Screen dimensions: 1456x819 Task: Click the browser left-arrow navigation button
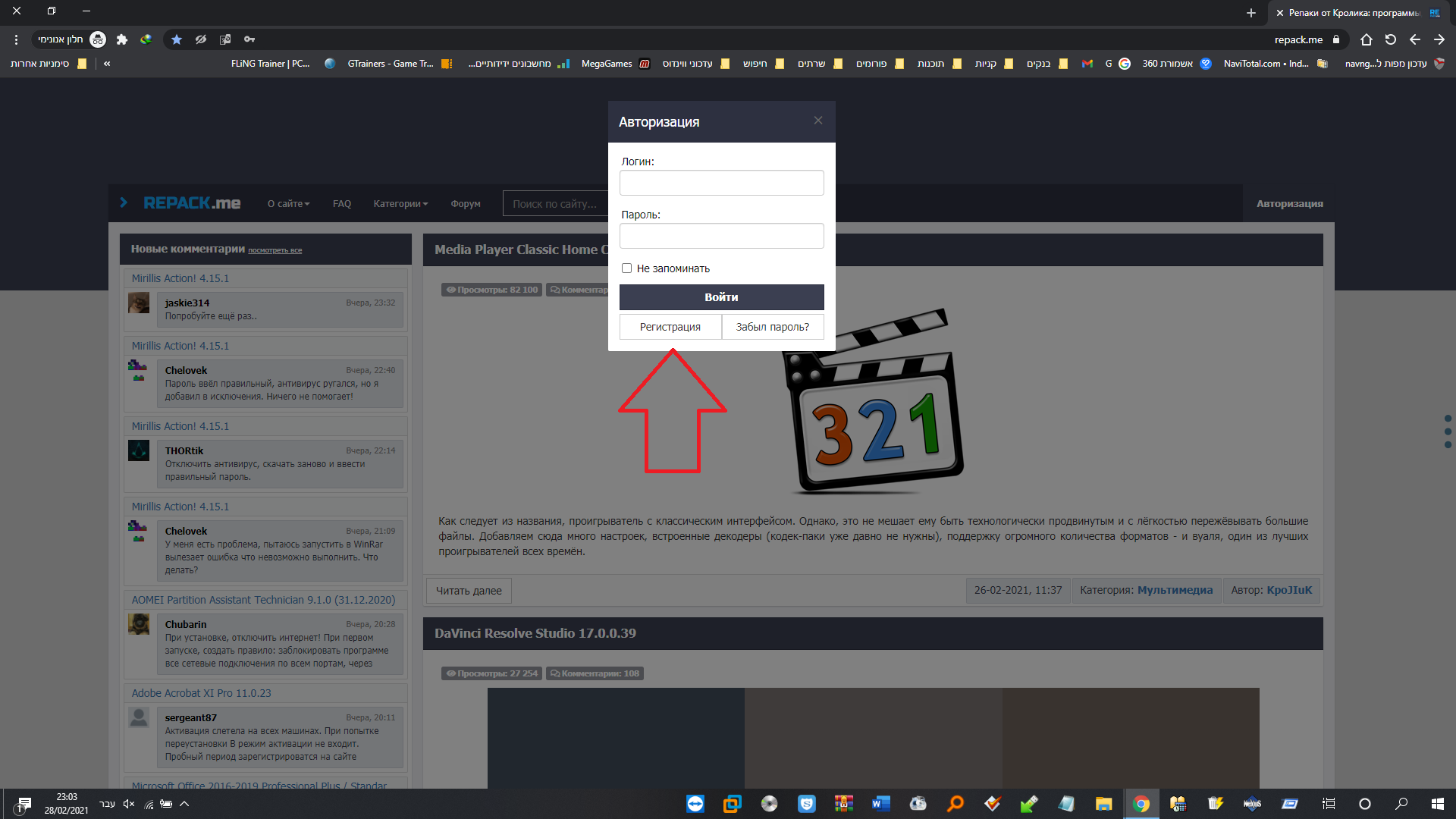(1415, 39)
